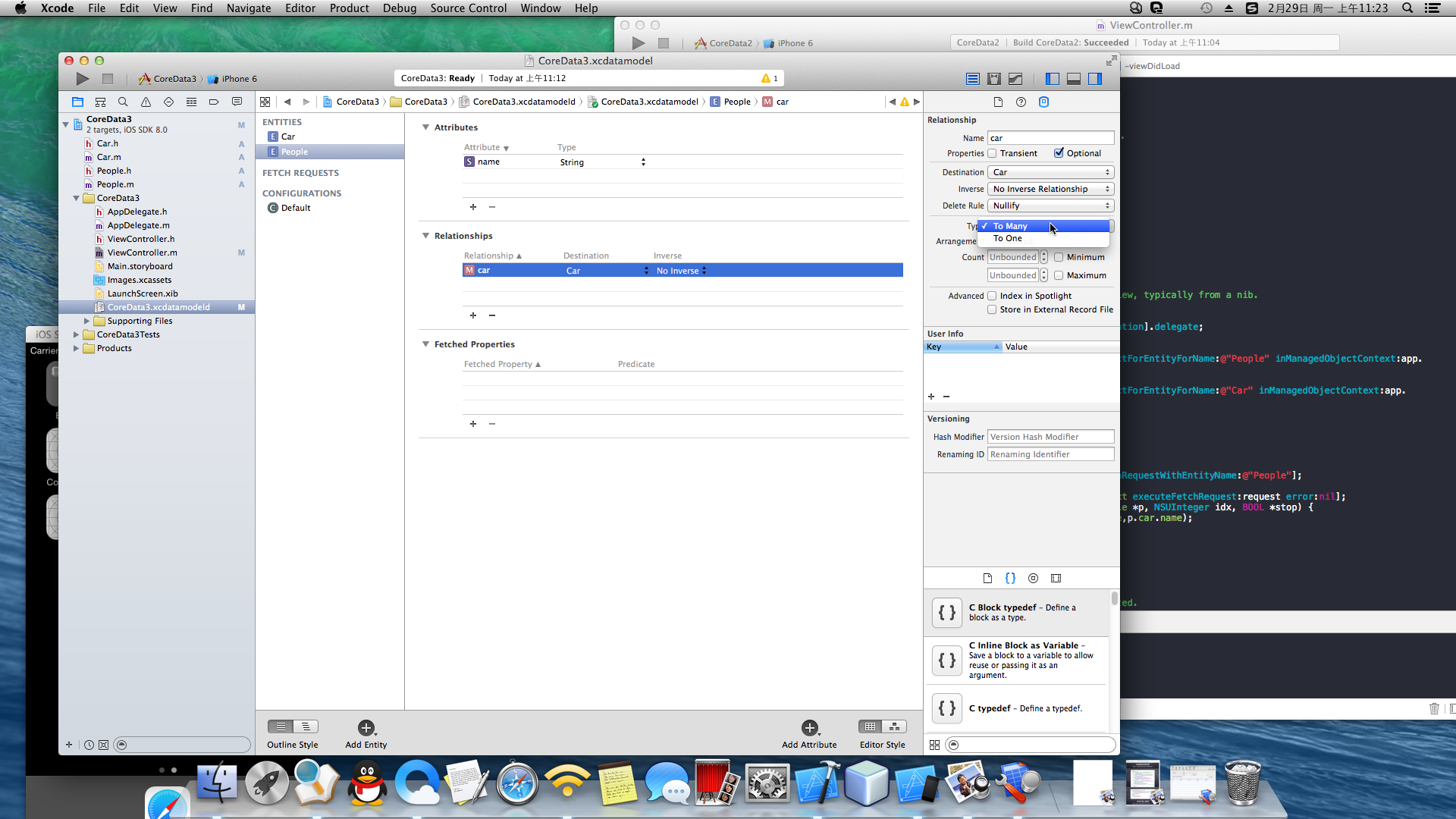Open the File Template library icon

pyautogui.click(x=987, y=578)
